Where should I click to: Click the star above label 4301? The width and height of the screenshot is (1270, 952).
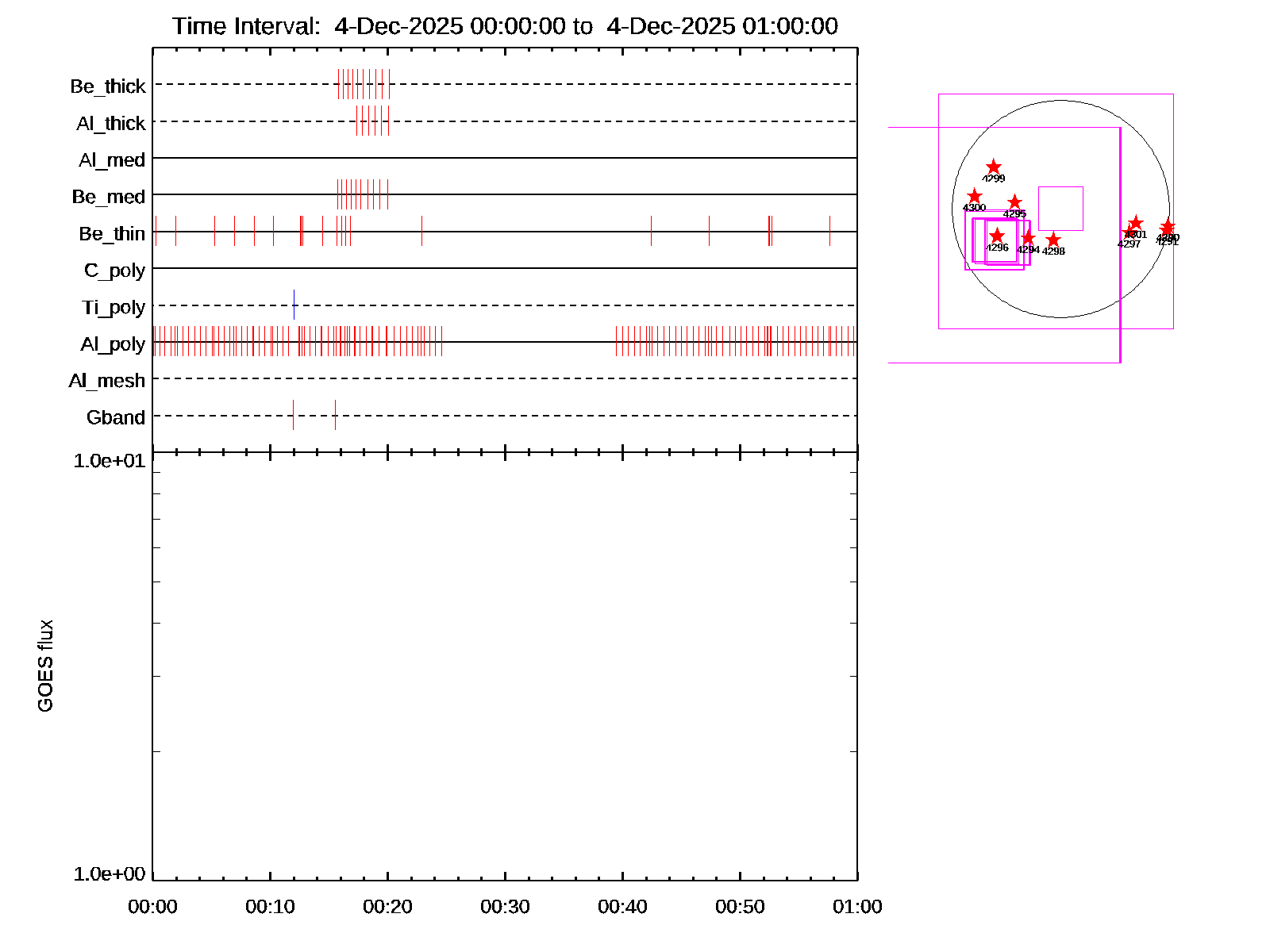(1136, 223)
